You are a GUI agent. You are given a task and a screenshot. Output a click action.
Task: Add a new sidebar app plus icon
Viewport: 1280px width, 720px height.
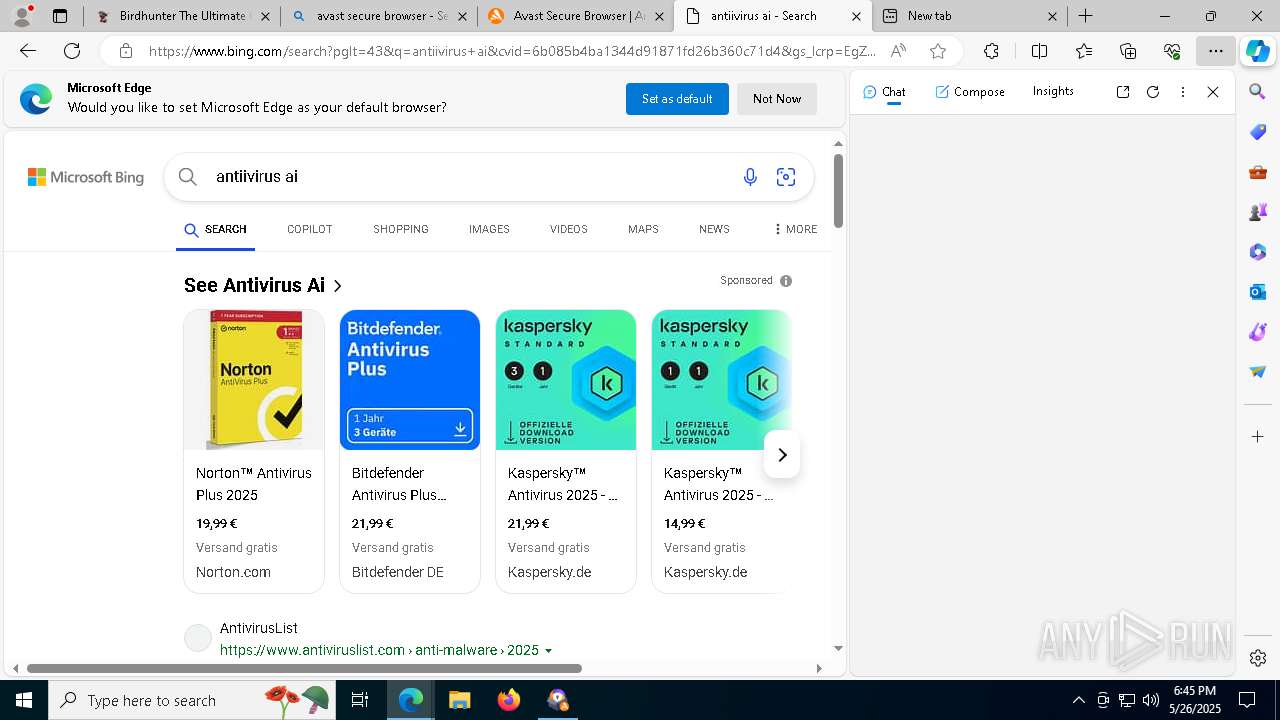1258,437
